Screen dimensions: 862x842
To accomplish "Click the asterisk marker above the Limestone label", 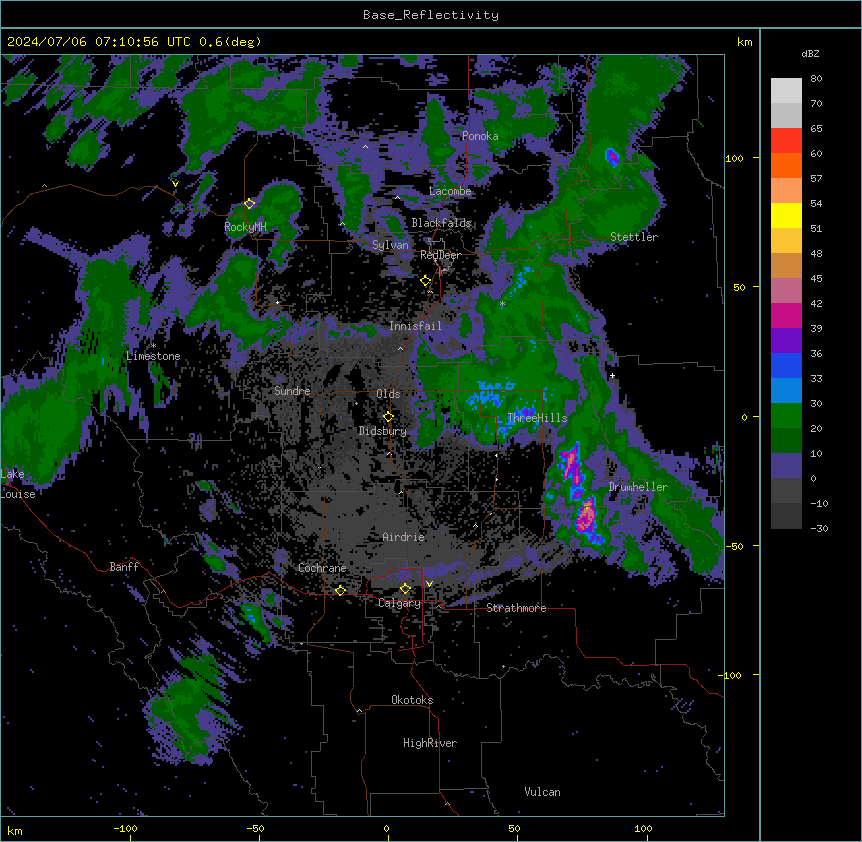I will 153,346.
